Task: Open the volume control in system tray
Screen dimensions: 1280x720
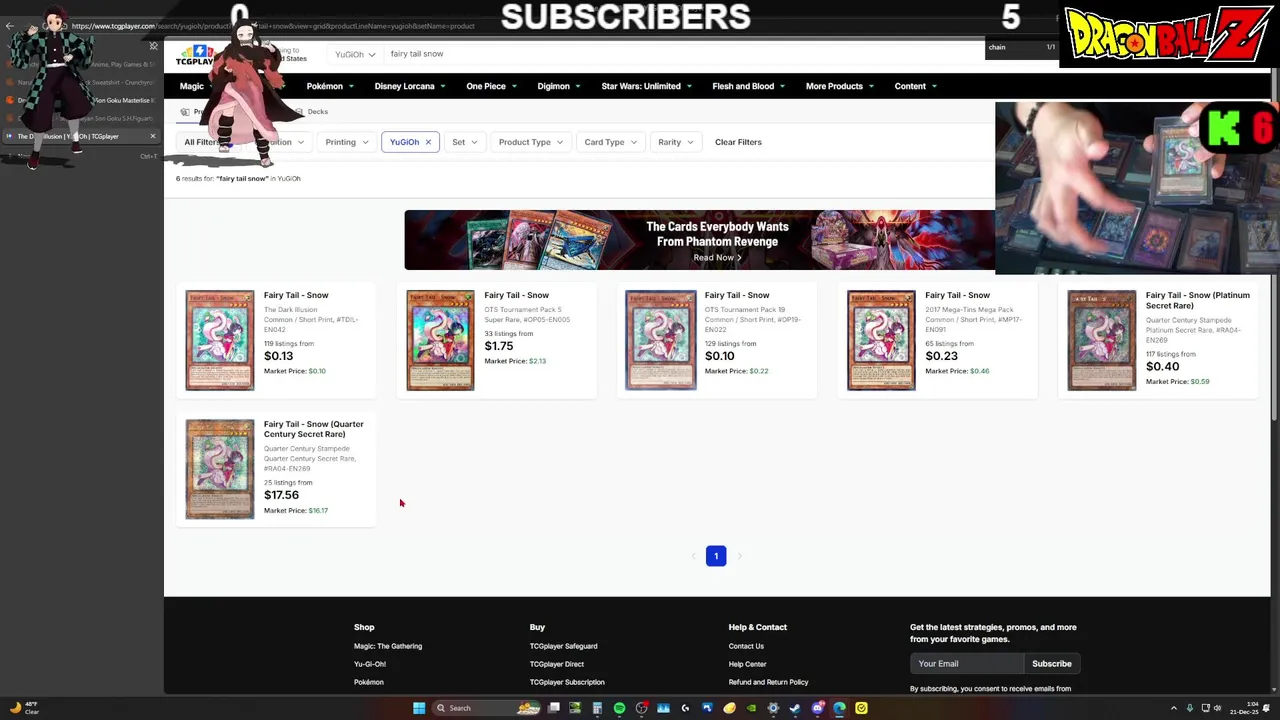Action: click(1217, 708)
